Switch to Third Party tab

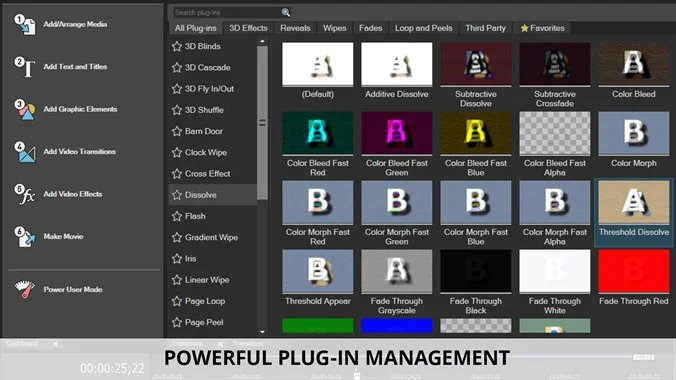pos(485,28)
